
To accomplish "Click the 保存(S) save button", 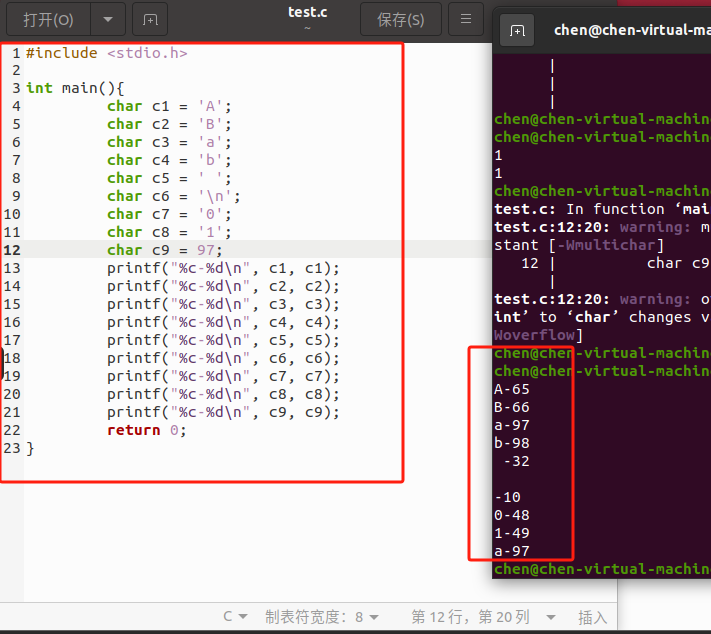I will click(400, 19).
